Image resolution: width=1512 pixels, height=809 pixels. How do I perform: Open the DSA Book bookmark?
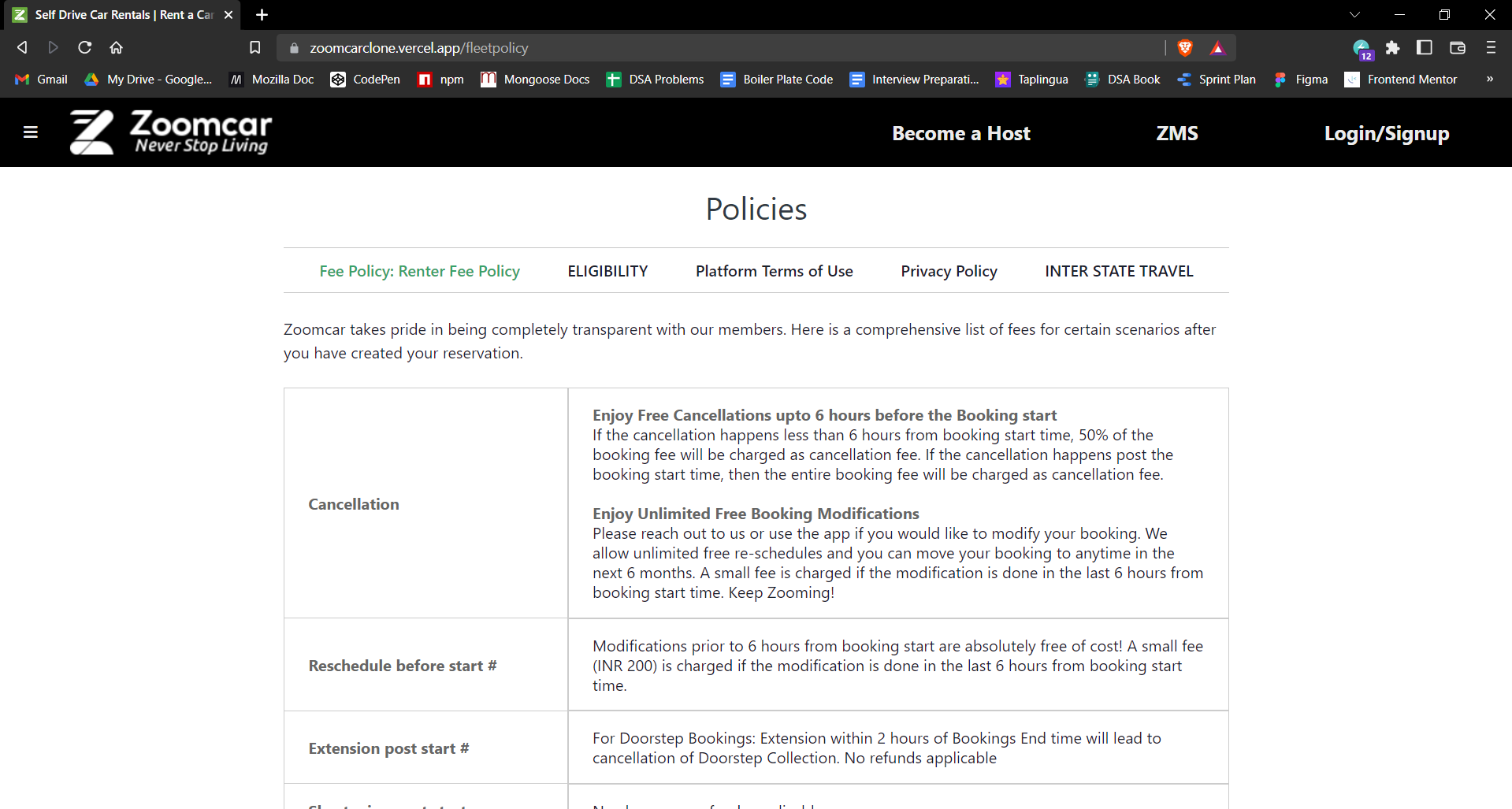[x=1122, y=80]
